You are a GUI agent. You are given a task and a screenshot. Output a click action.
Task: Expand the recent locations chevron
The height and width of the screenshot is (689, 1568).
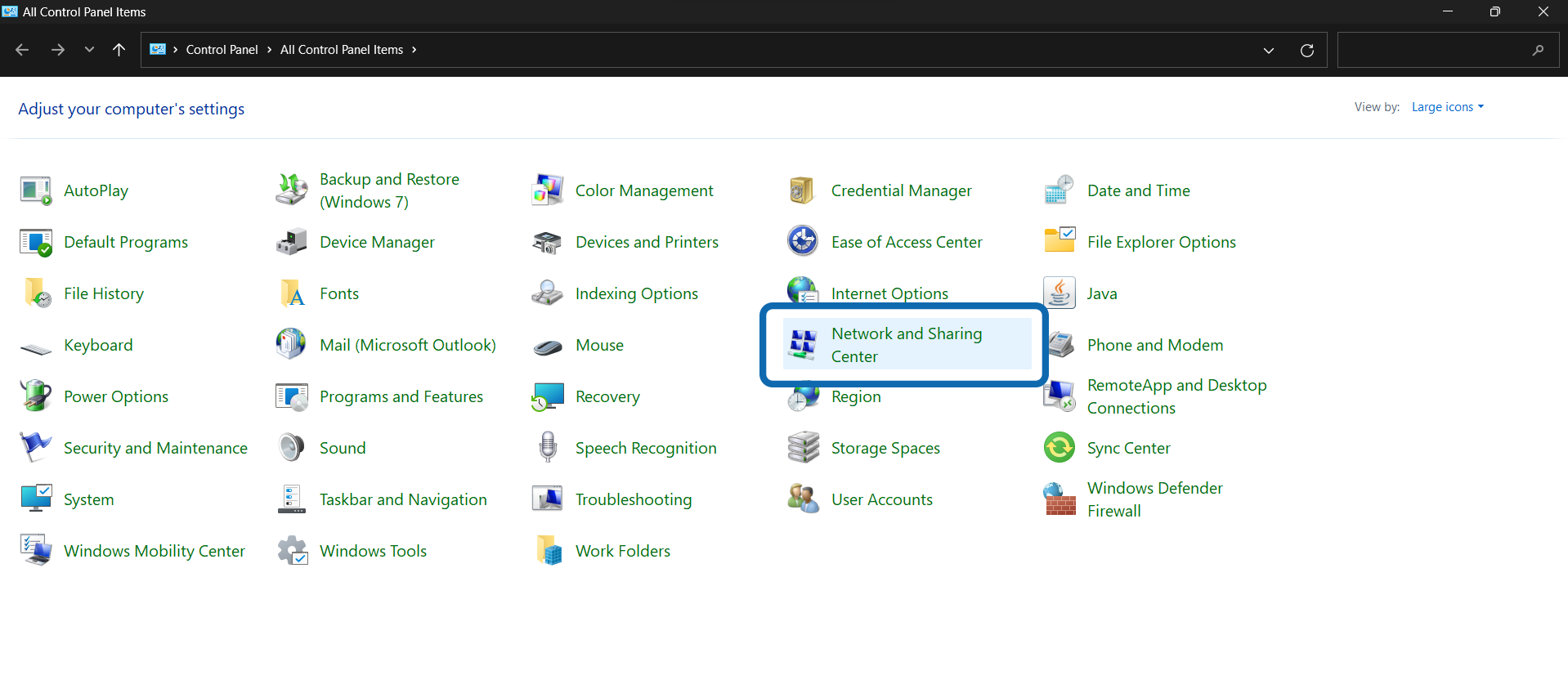(89, 50)
